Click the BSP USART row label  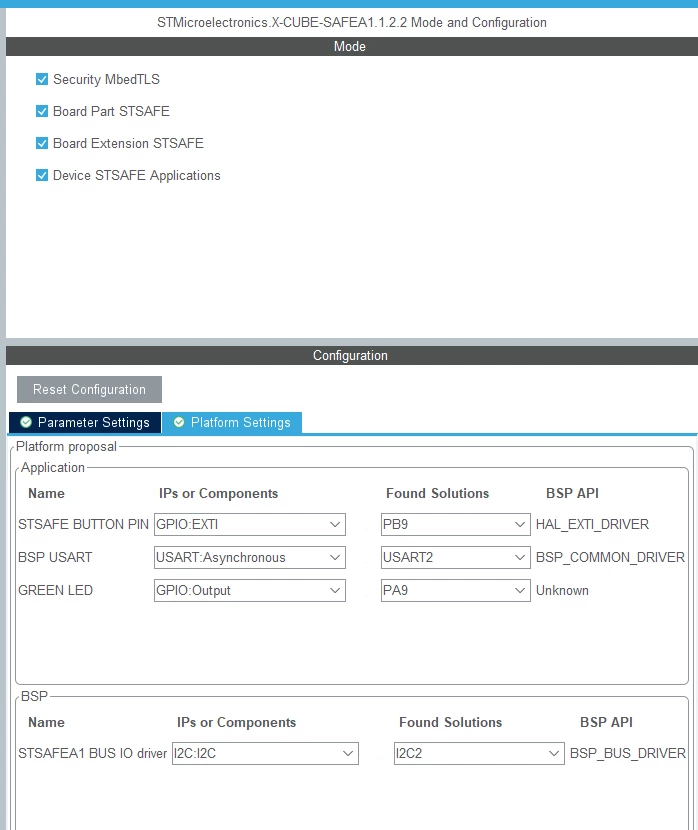coord(55,557)
